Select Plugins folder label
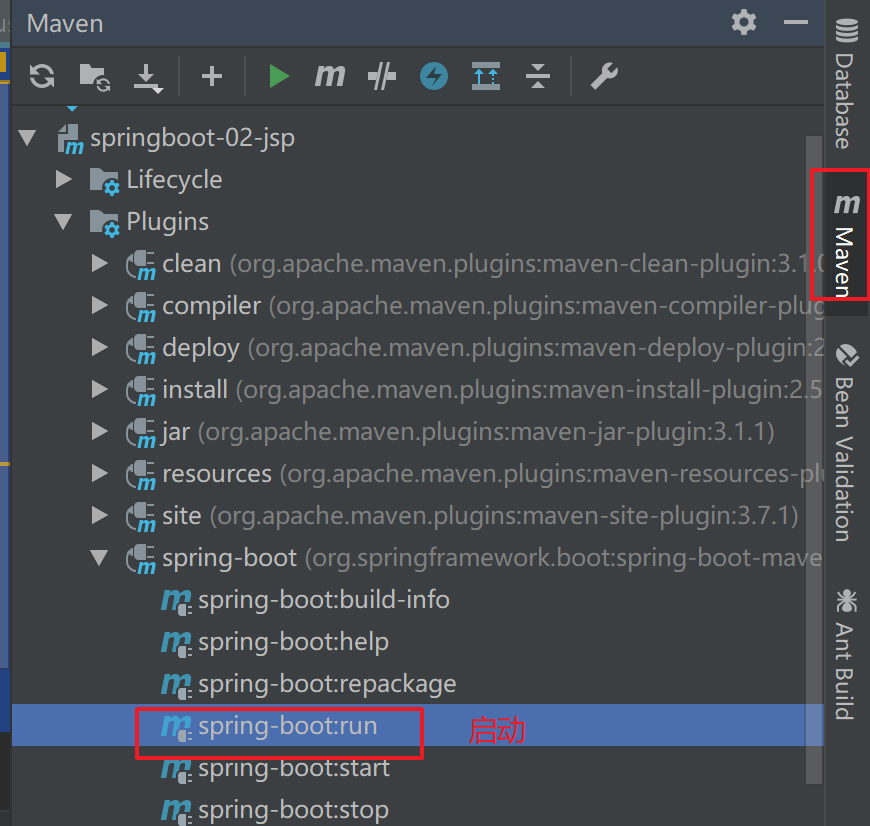 (168, 221)
